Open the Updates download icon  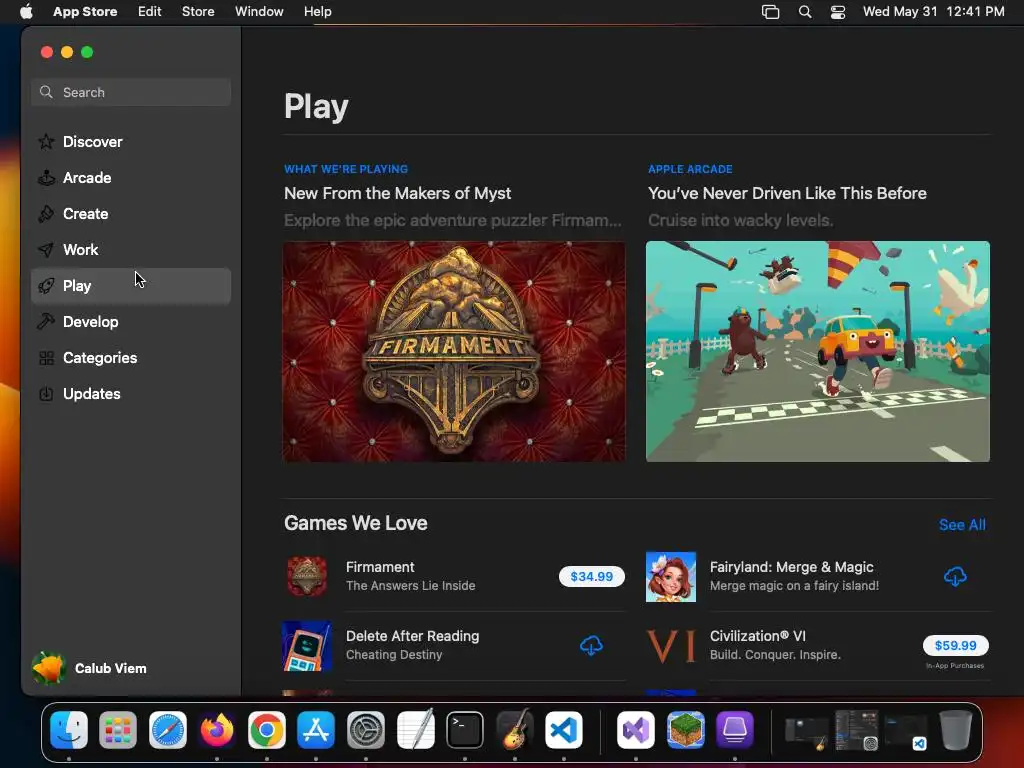[x=46, y=394]
